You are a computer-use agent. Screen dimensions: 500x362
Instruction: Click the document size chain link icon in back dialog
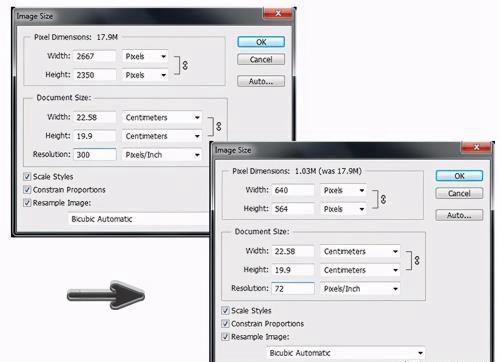(x=219, y=126)
